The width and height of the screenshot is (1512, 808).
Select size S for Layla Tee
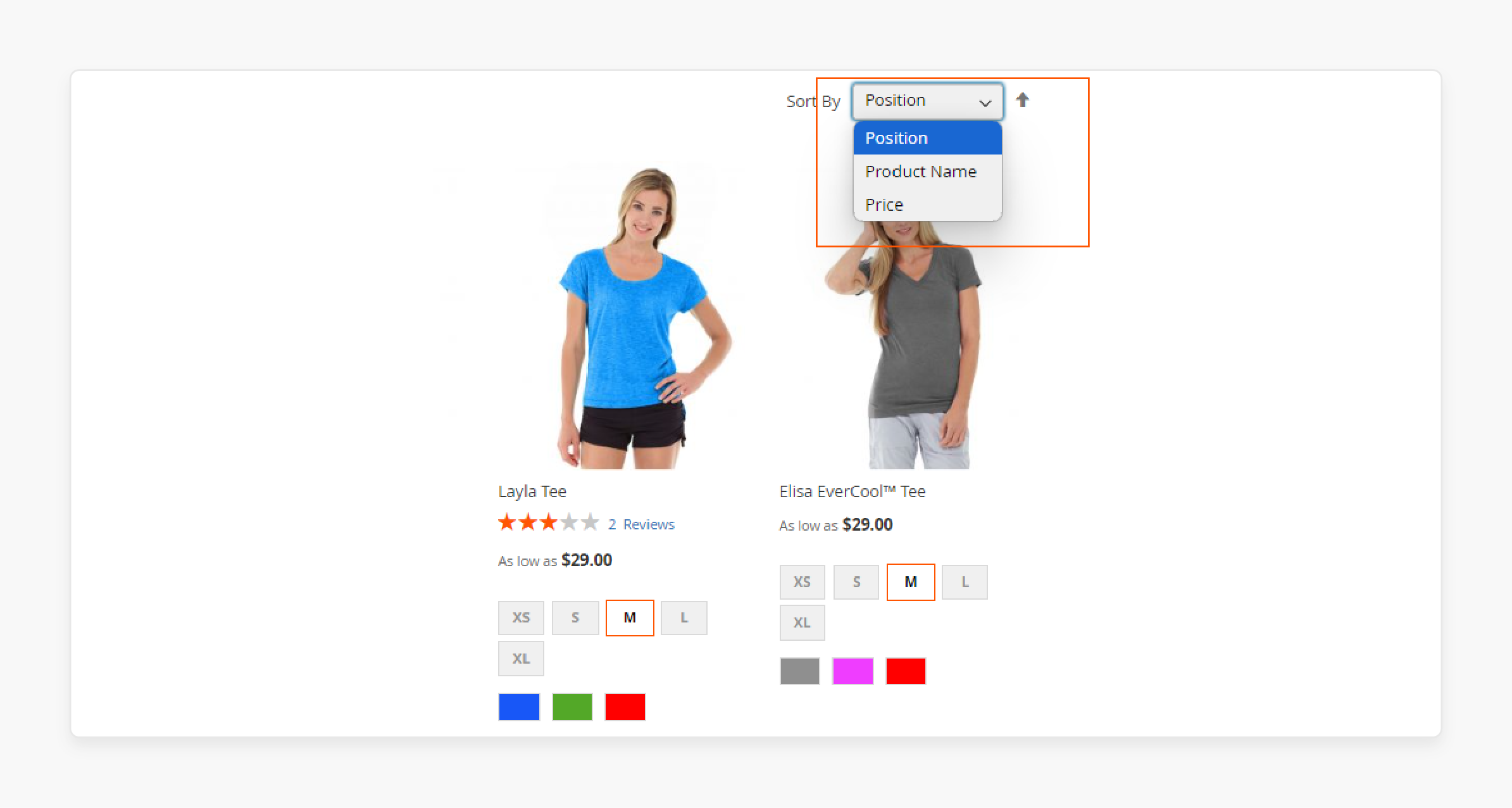(575, 617)
